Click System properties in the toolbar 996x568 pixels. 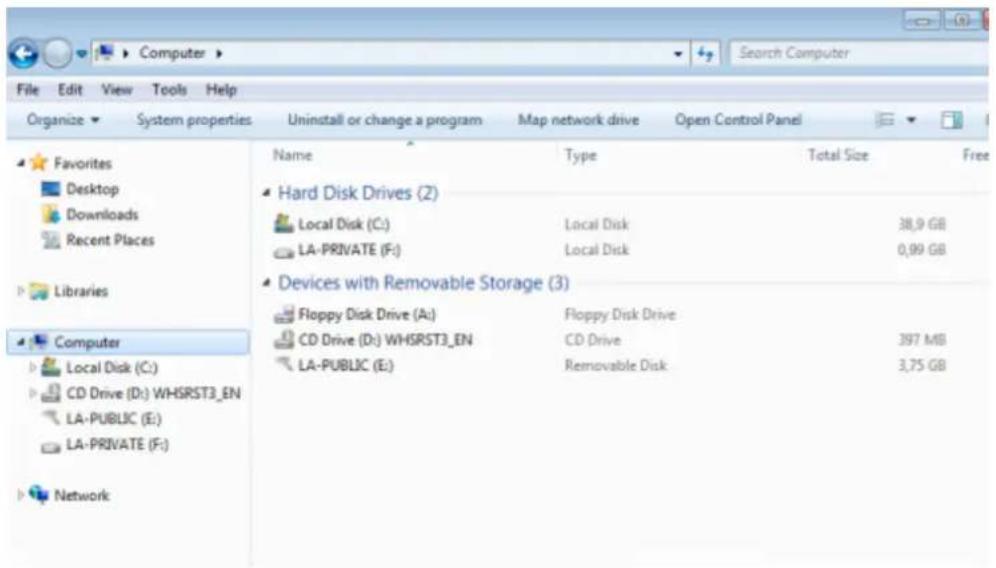[x=194, y=120]
